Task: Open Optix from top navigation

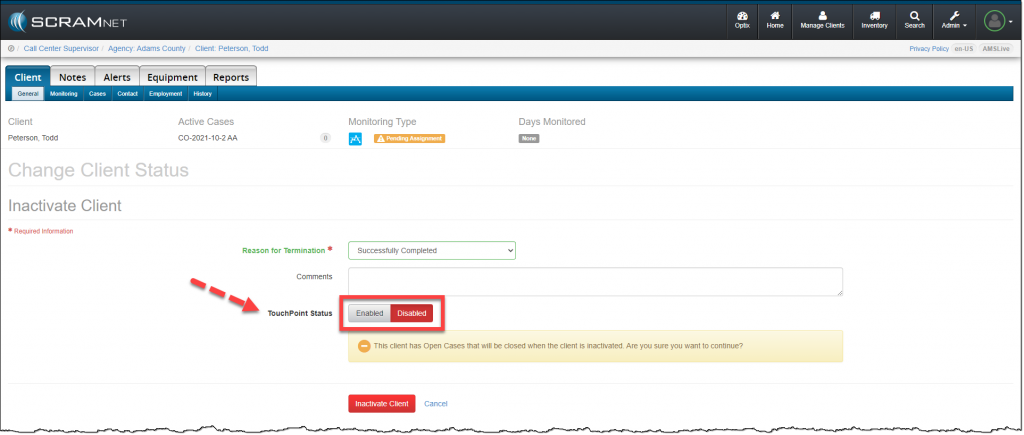Action: (742, 20)
